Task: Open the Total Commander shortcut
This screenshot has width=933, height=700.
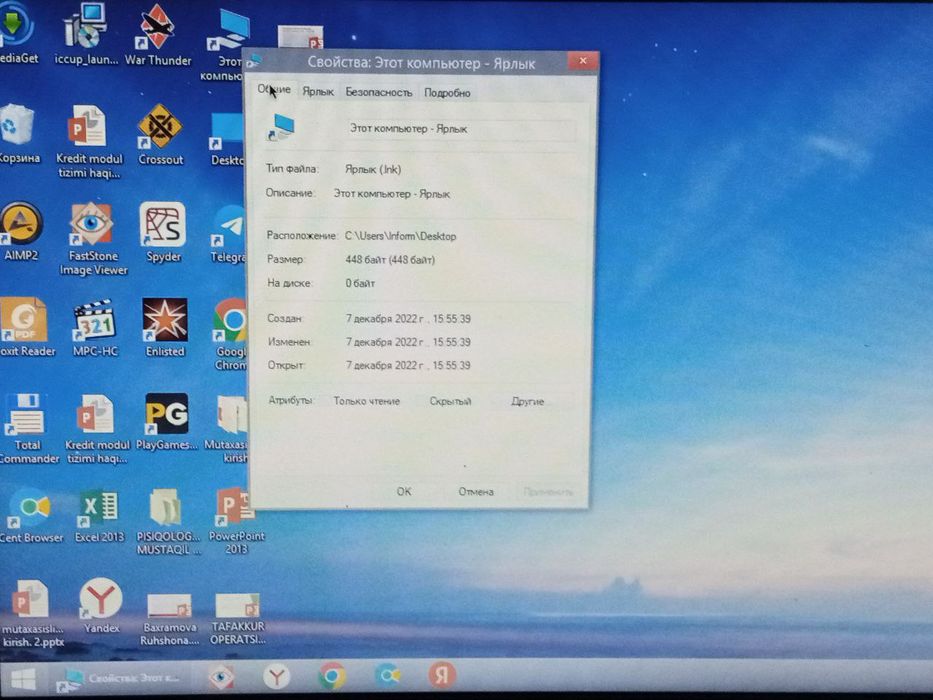Action: (x=27, y=427)
